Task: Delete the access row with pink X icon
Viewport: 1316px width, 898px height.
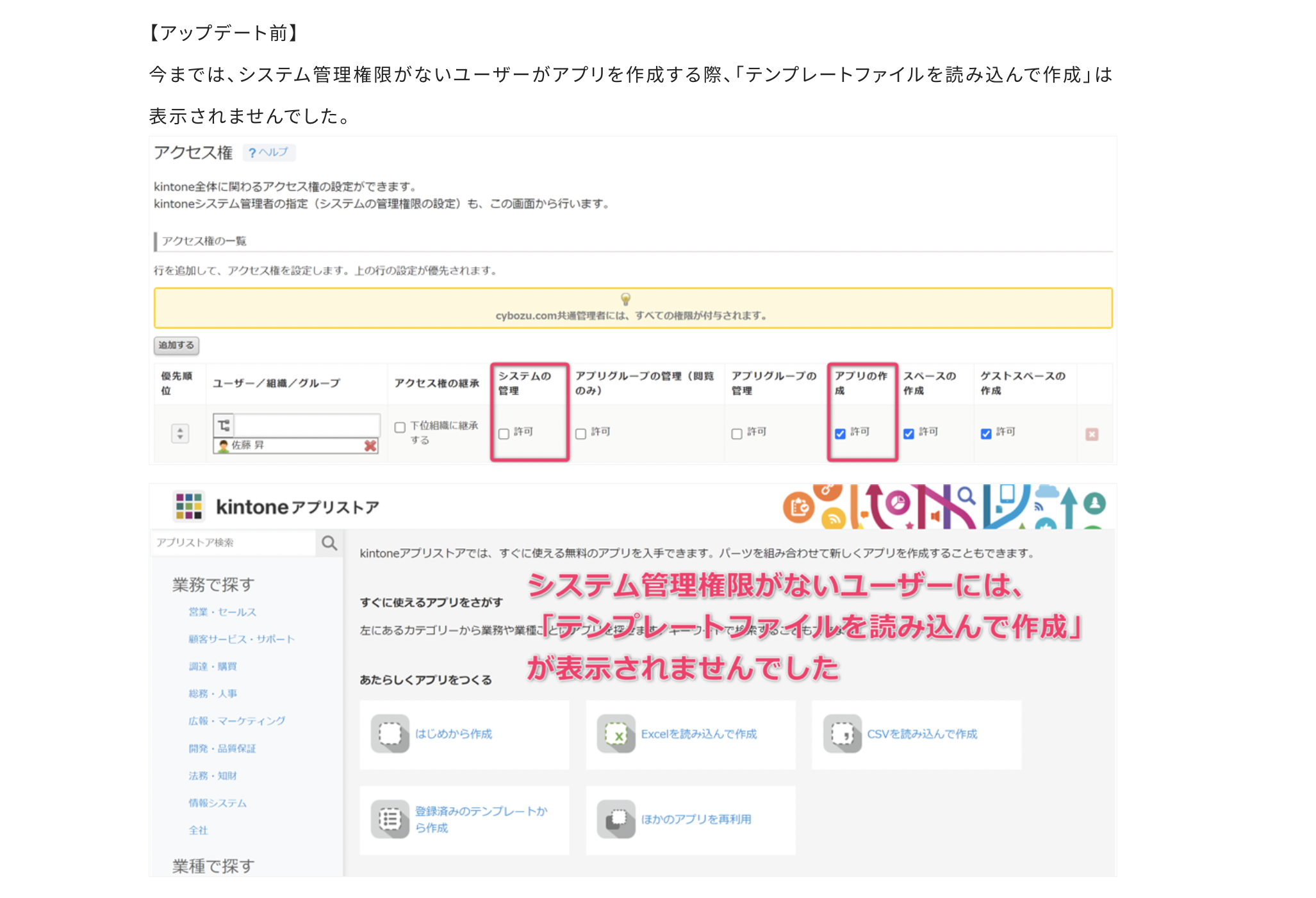Action: pyautogui.click(x=1092, y=434)
